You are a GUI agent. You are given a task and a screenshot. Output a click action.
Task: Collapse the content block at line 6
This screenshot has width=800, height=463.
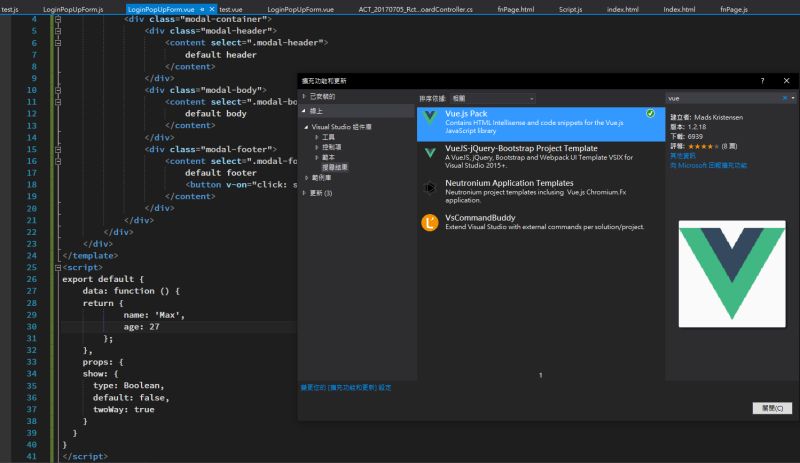[58, 43]
